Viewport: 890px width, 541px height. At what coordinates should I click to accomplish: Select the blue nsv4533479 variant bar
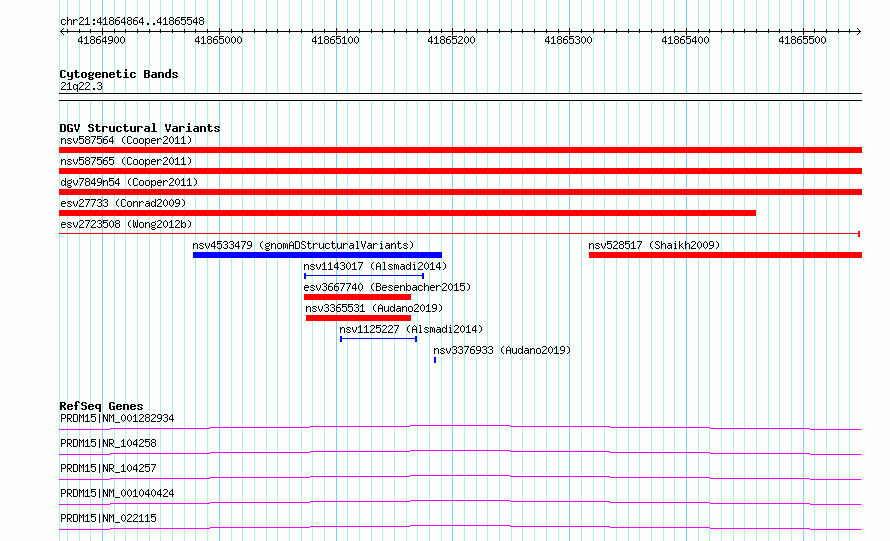point(317,255)
